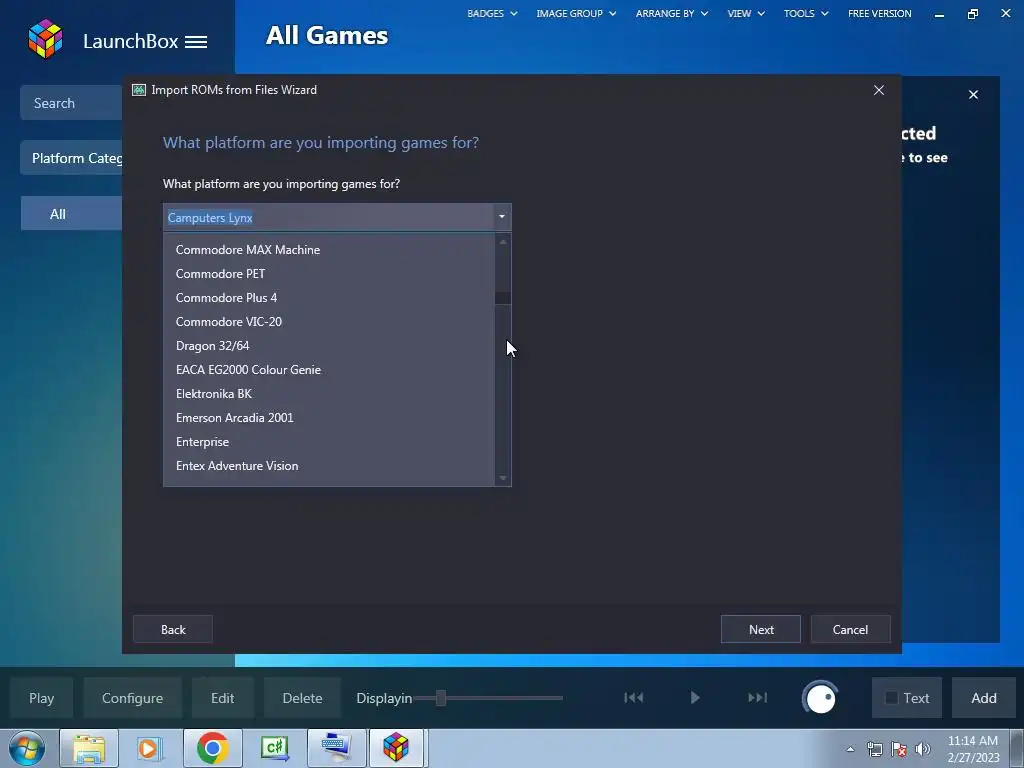1024x768 pixels.
Task: Select the All item in sidebar
Action: coord(72,214)
